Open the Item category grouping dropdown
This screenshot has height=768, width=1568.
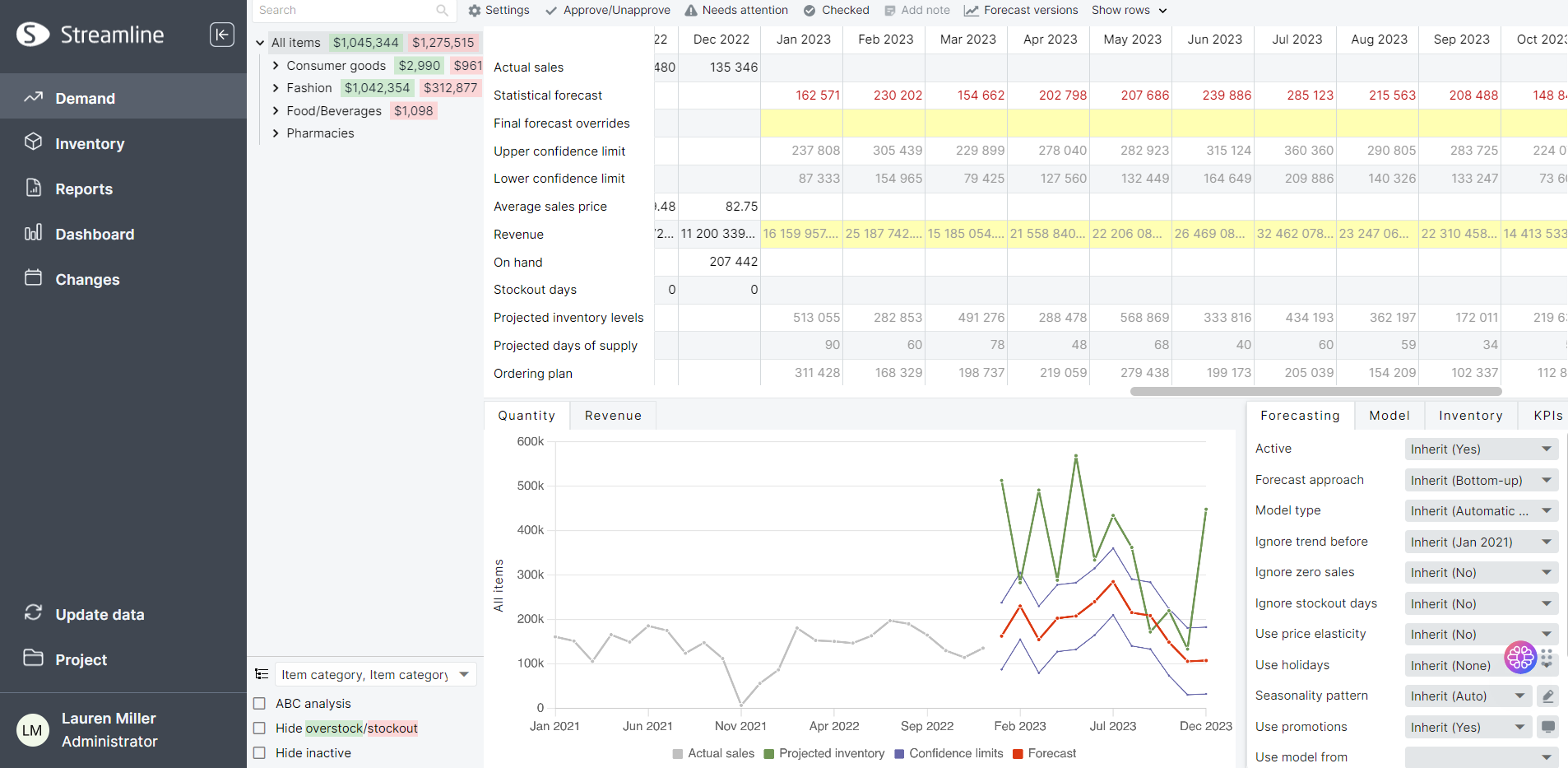[x=375, y=674]
